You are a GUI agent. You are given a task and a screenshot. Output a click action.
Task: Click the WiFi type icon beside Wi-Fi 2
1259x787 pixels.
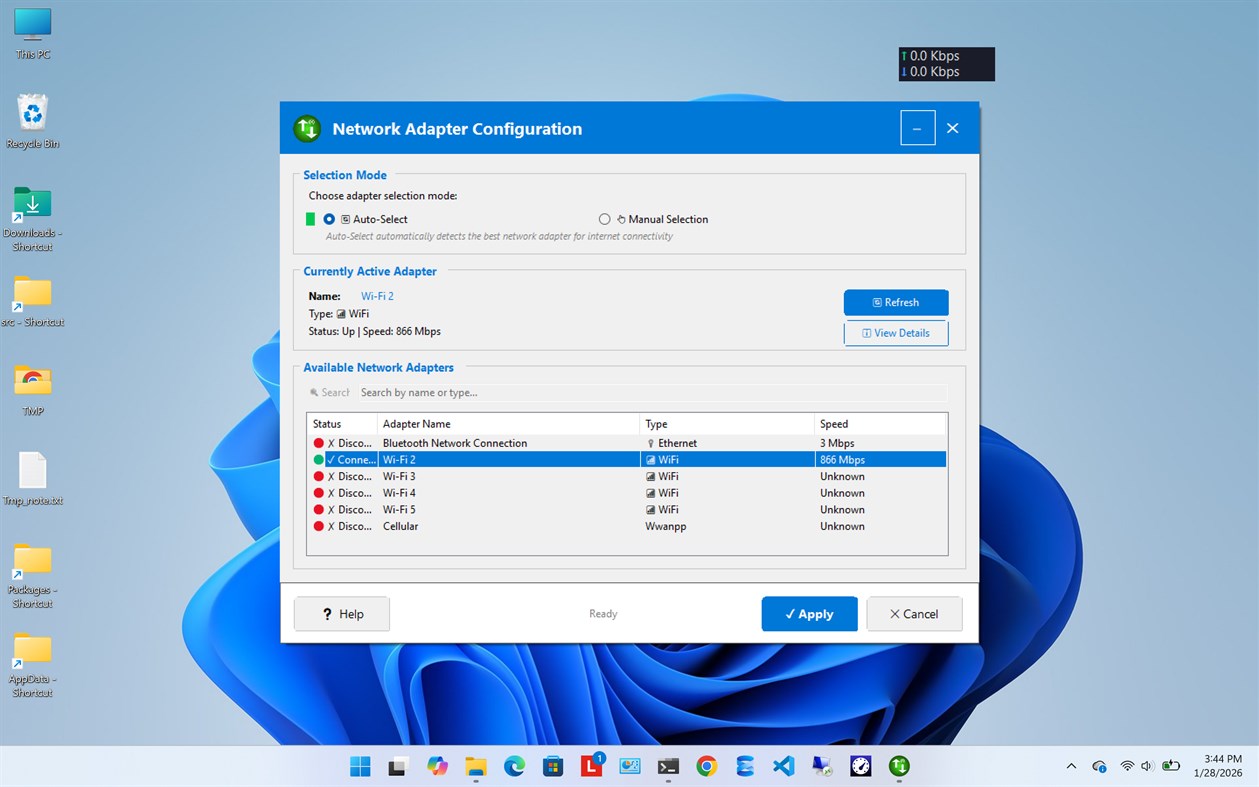(x=650, y=459)
